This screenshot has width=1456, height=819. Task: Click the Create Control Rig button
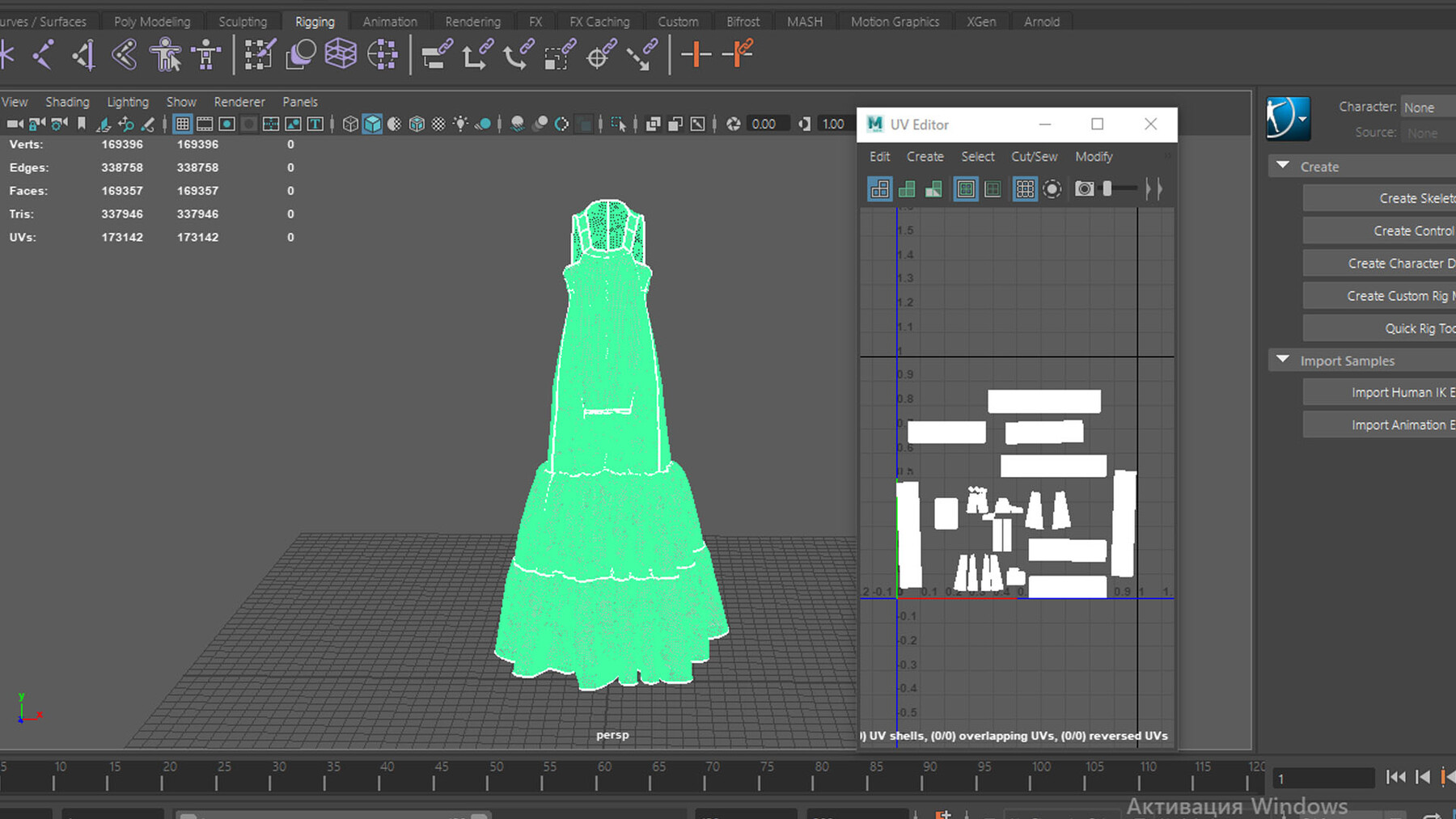click(x=1379, y=230)
